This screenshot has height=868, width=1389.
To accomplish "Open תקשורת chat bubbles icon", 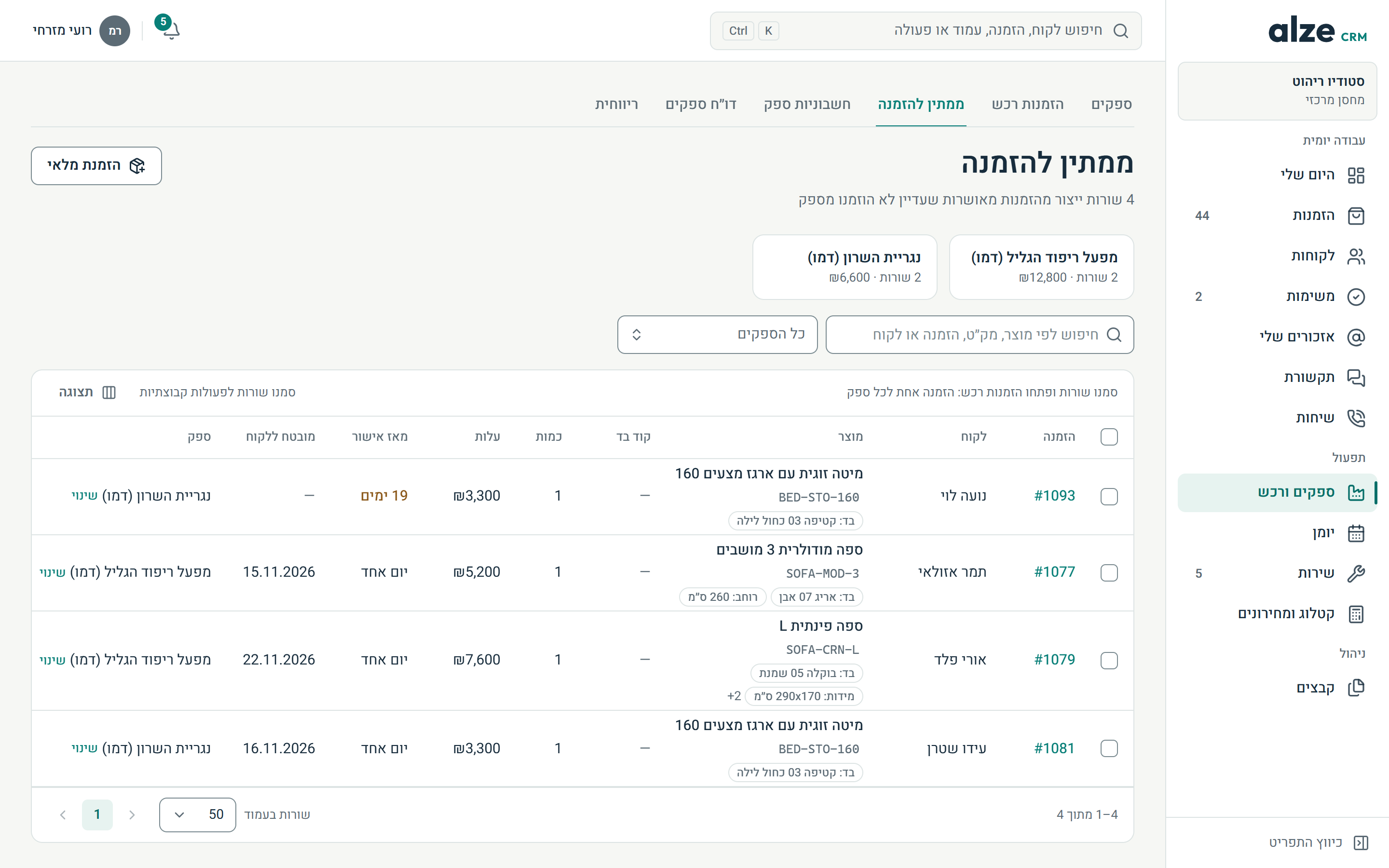I will (x=1356, y=378).
